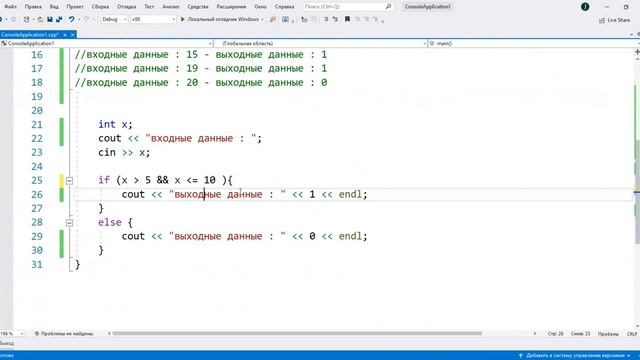Open the Файл menu
This screenshot has height=360, width=640.
(10, 7)
